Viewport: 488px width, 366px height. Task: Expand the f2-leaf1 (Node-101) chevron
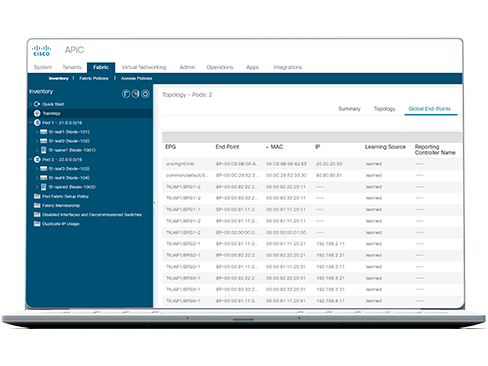(x=37, y=132)
